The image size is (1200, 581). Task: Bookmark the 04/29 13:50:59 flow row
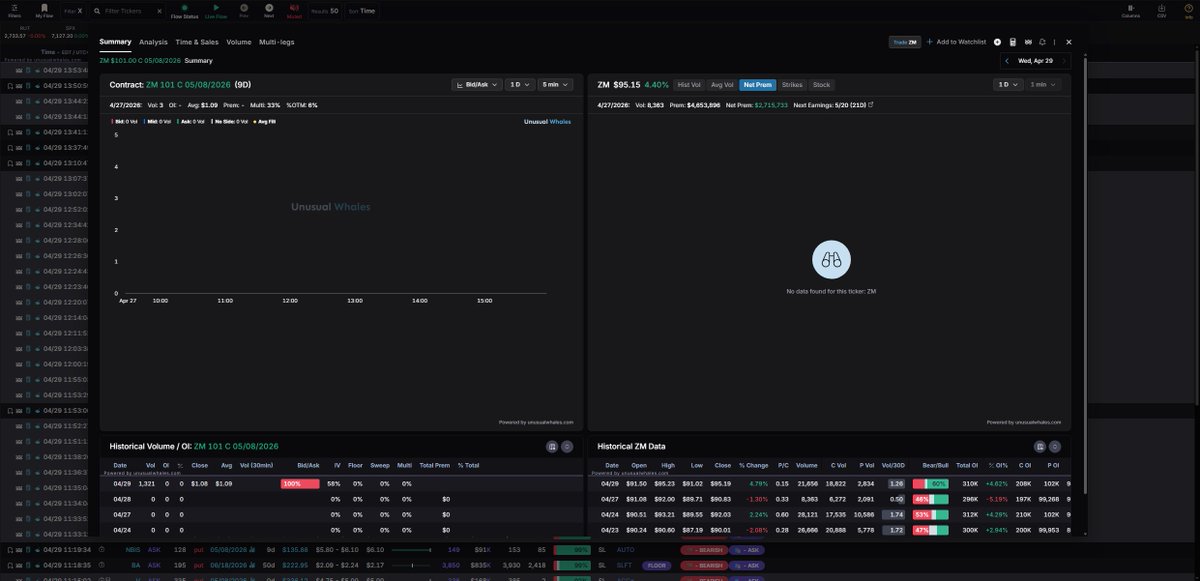pyautogui.click(x=9, y=86)
